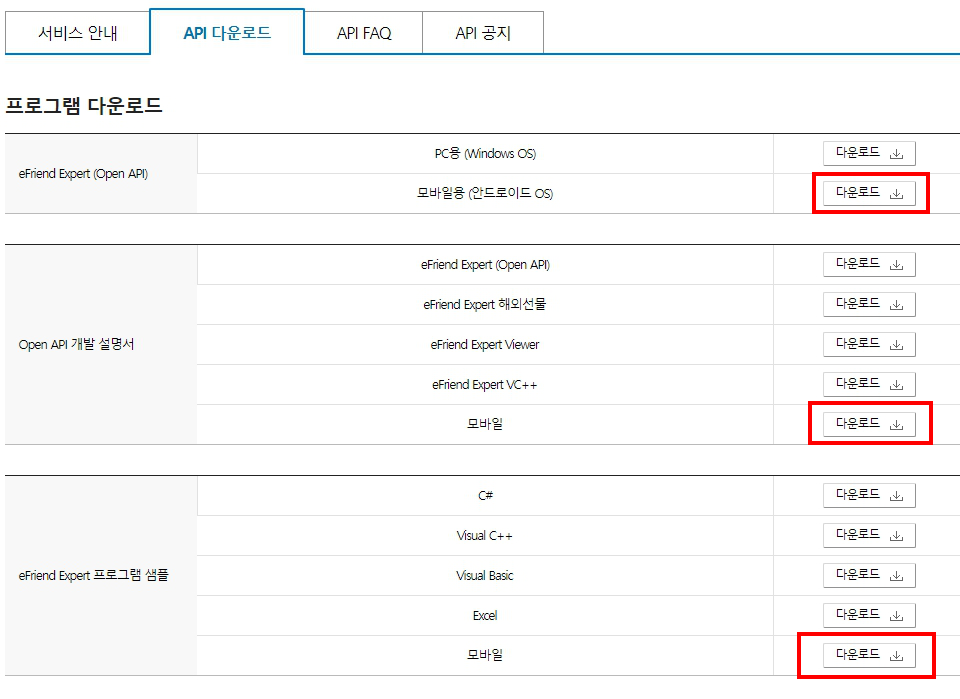Download the mobile Android OS installer
The width and height of the screenshot is (960, 699).
[x=868, y=193]
